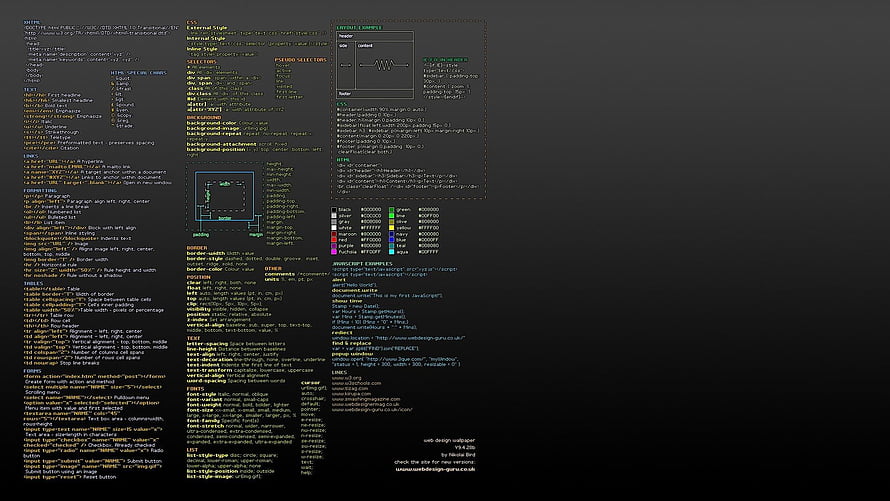Image resolution: width=890 pixels, height=501 pixels.
Task: Click the 'by Nikolai Bird' credit text
Action: [x=458, y=454]
